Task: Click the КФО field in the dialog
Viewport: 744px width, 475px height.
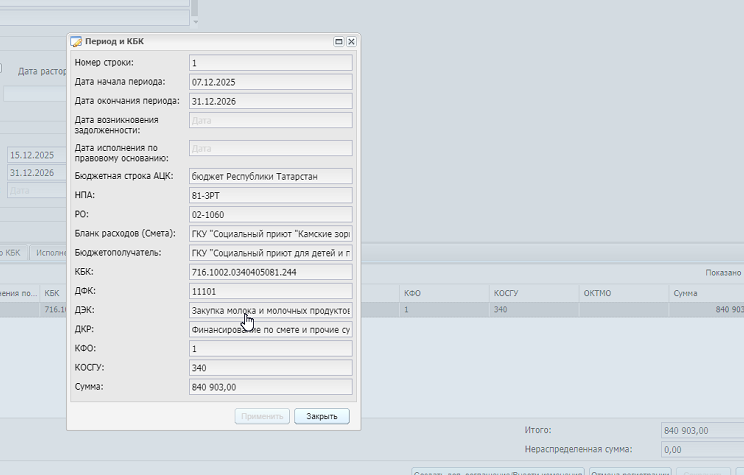Action: coord(271,349)
